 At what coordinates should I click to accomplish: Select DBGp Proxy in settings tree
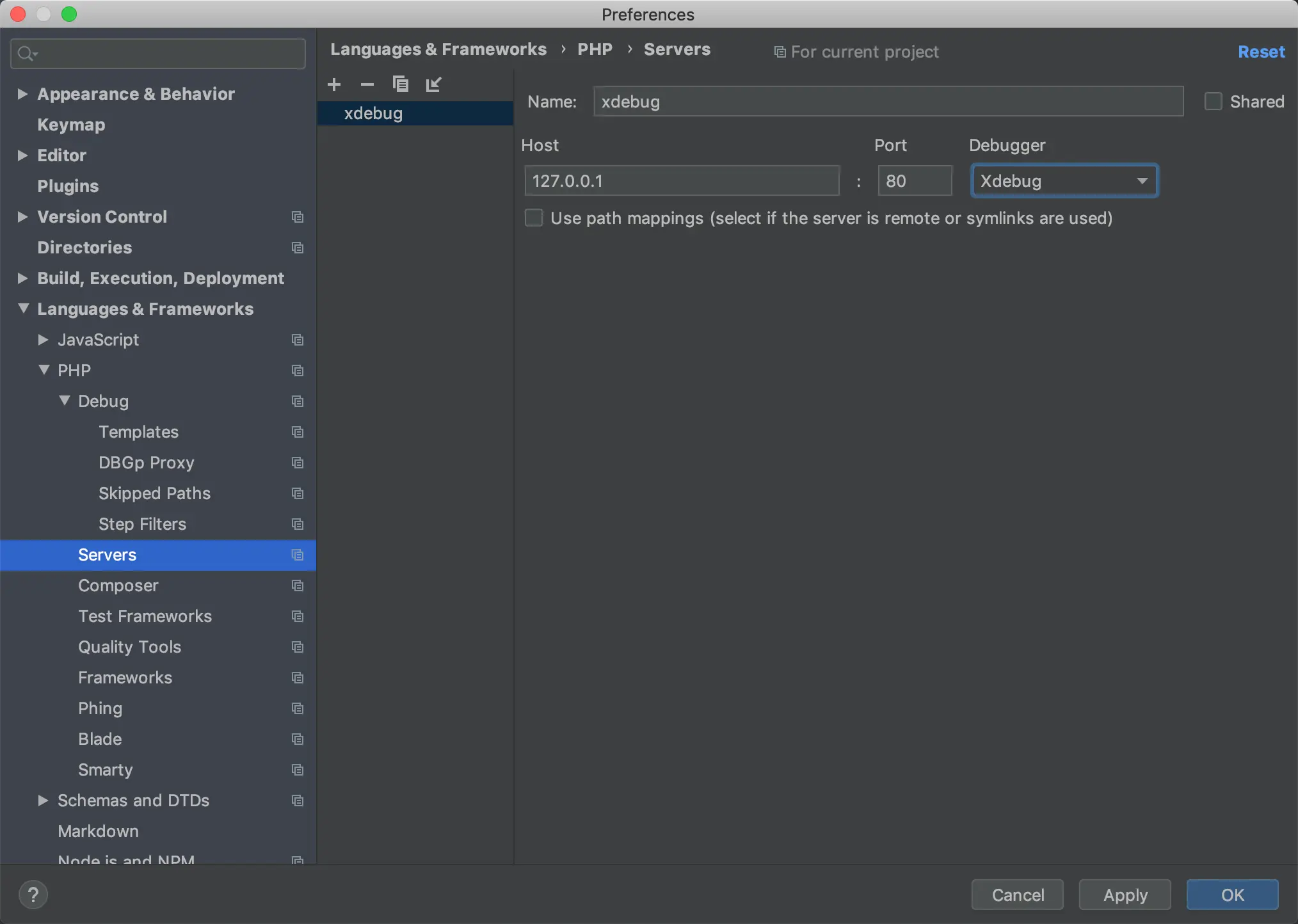146,463
